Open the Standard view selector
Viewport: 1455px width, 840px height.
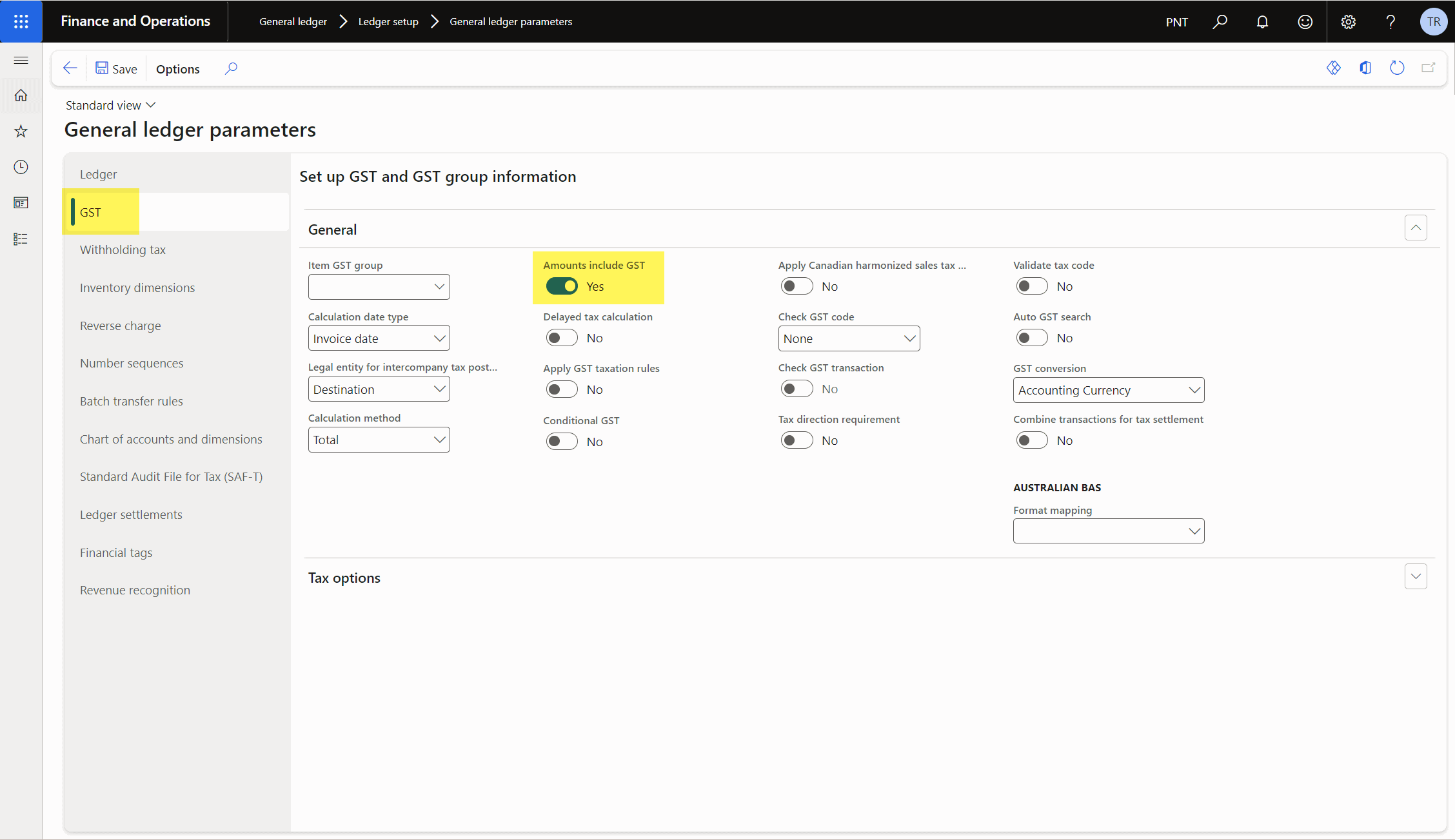[x=110, y=105]
